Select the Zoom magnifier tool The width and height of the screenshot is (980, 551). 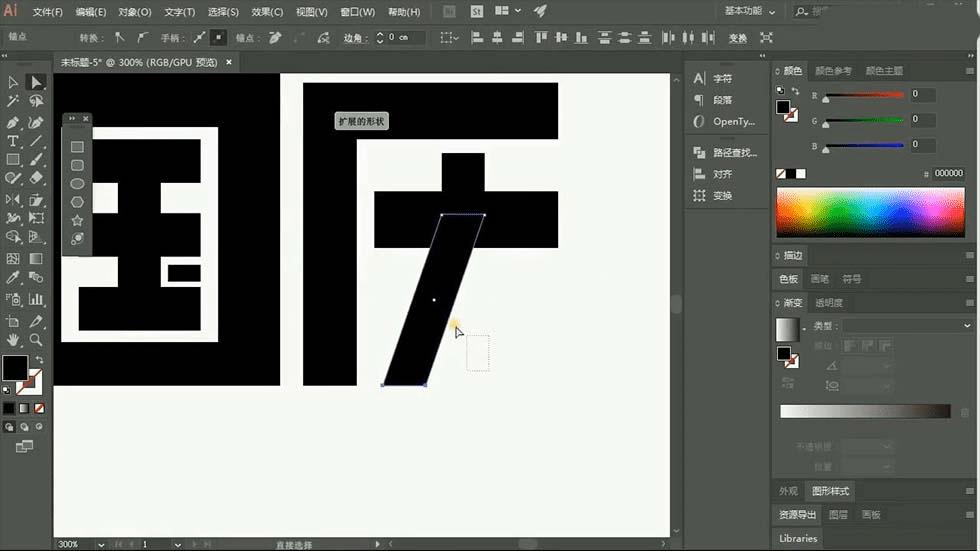coord(36,340)
